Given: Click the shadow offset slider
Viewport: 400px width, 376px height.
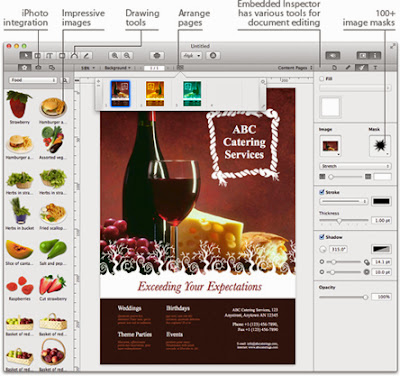Looking at the screenshot, I should pyautogui.click(x=344, y=262).
